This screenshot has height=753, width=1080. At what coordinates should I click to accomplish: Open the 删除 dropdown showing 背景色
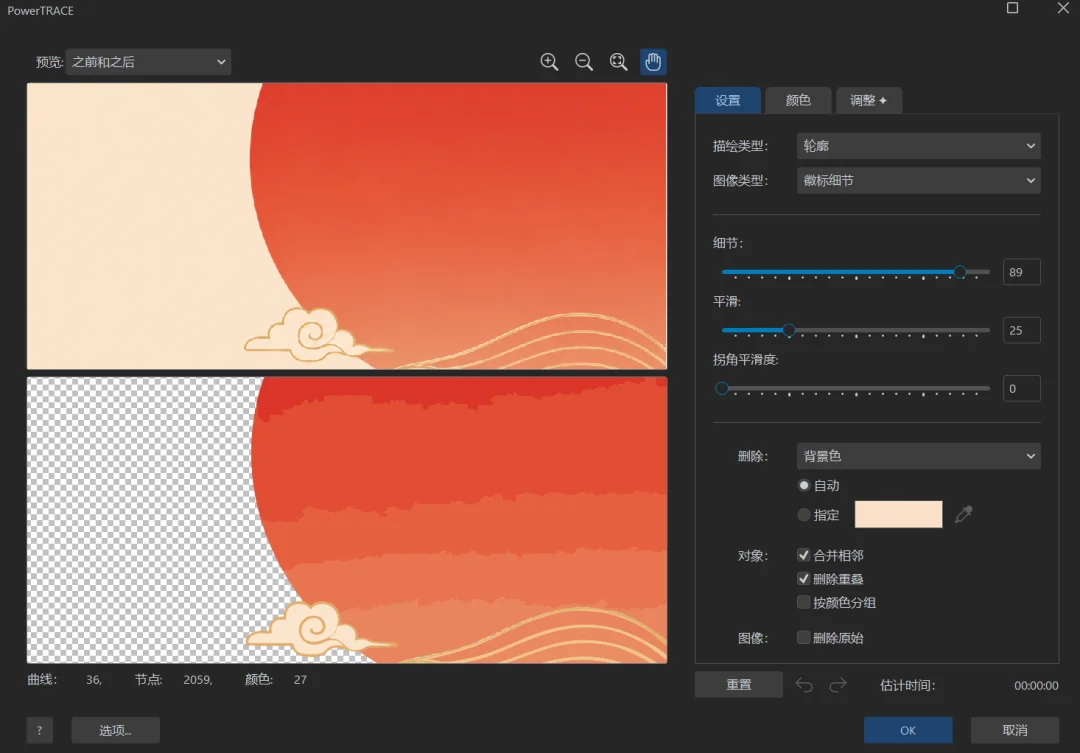pyautogui.click(x=918, y=456)
